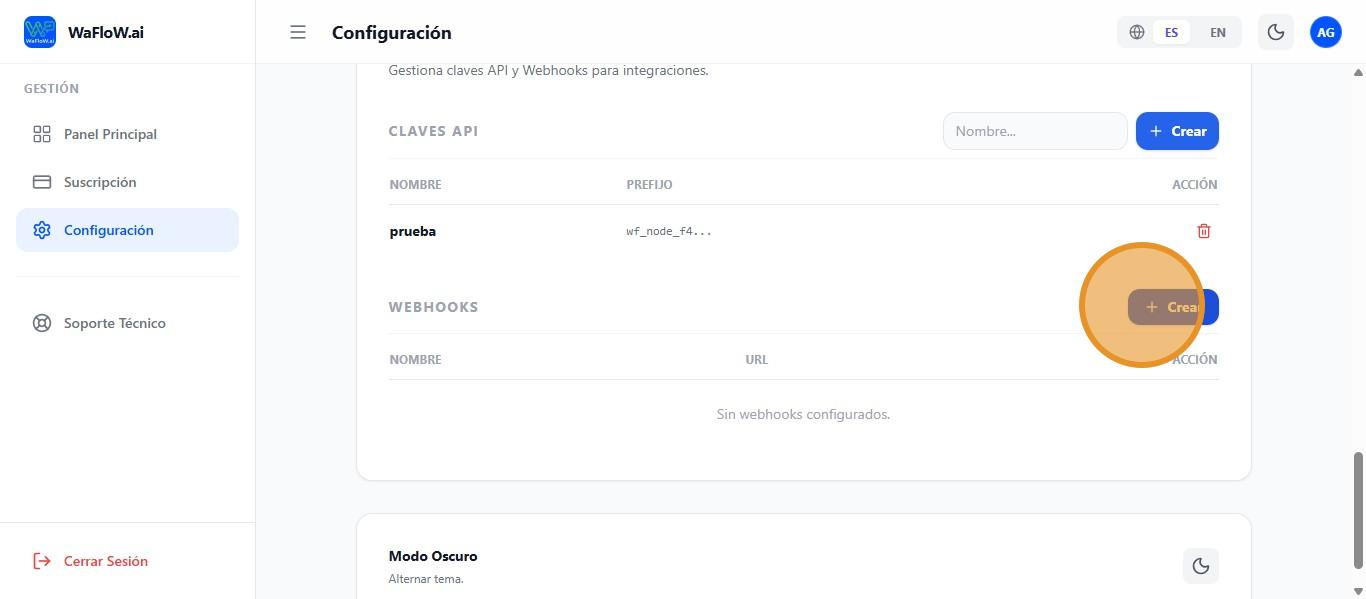Image resolution: width=1366 pixels, height=599 pixels.
Task: Focus the API key Nombre field
Action: 1035,131
